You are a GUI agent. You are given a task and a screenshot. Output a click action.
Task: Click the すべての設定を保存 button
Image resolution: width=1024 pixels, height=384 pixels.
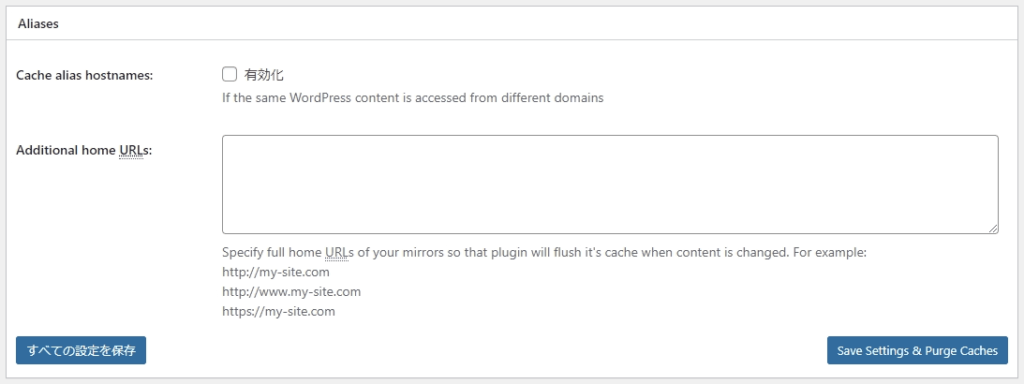tap(81, 351)
